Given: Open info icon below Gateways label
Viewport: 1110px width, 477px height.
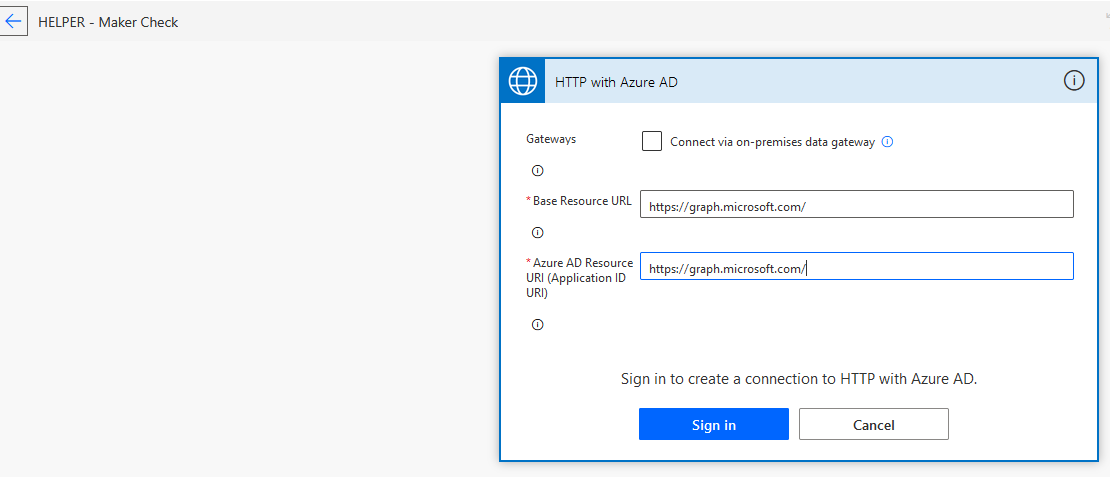Looking at the screenshot, I should point(537,171).
